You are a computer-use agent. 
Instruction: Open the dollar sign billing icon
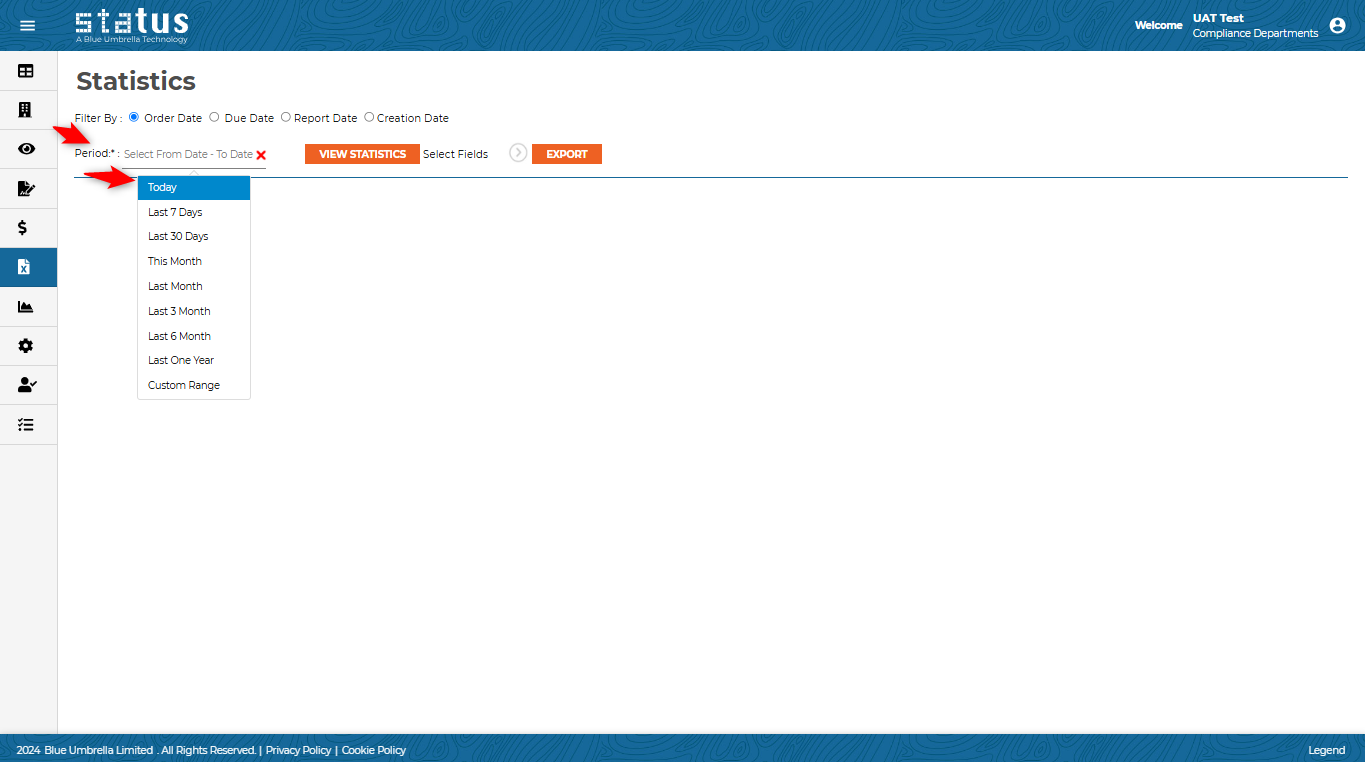coord(24,228)
